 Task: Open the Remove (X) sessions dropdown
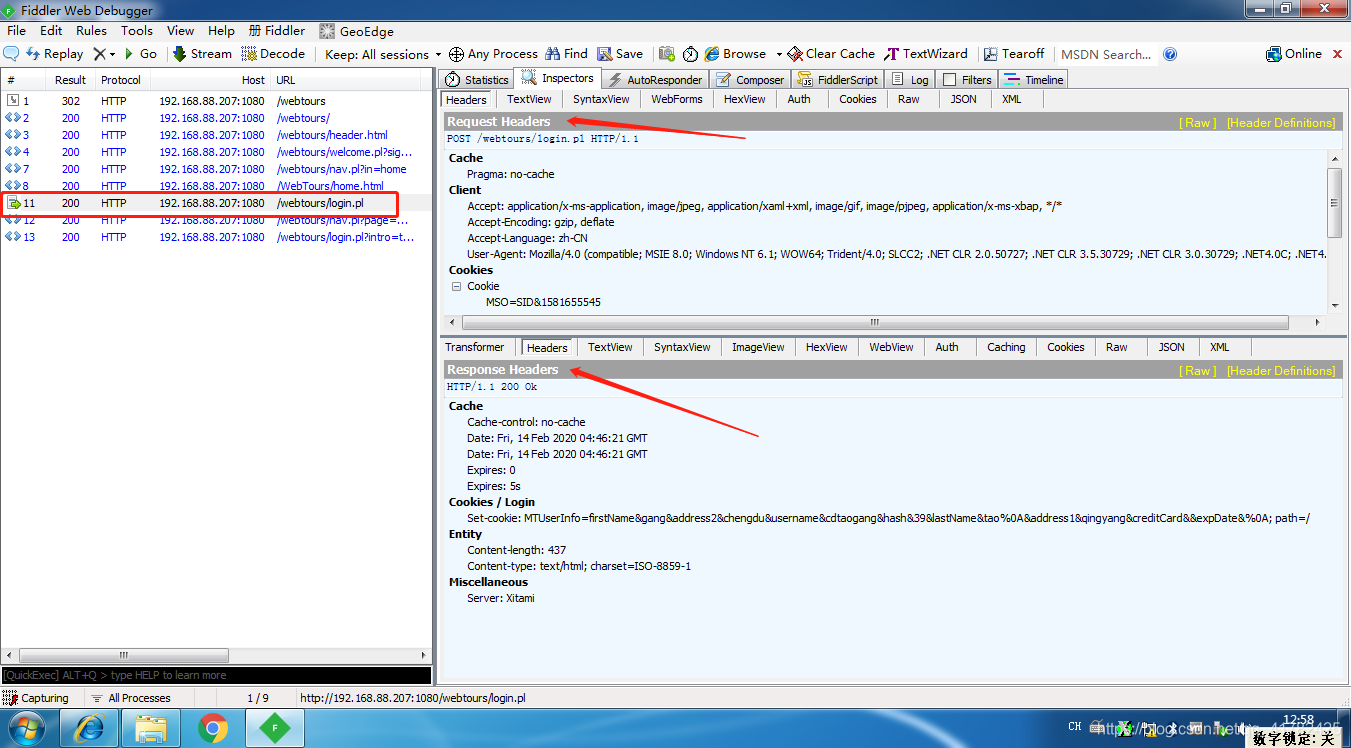click(x=104, y=54)
